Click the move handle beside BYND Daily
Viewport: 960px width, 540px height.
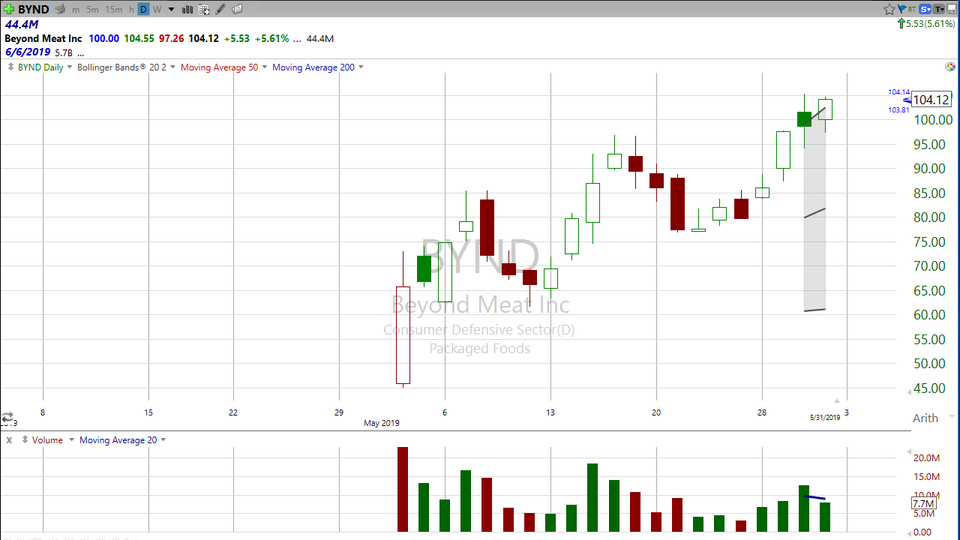click(10, 67)
